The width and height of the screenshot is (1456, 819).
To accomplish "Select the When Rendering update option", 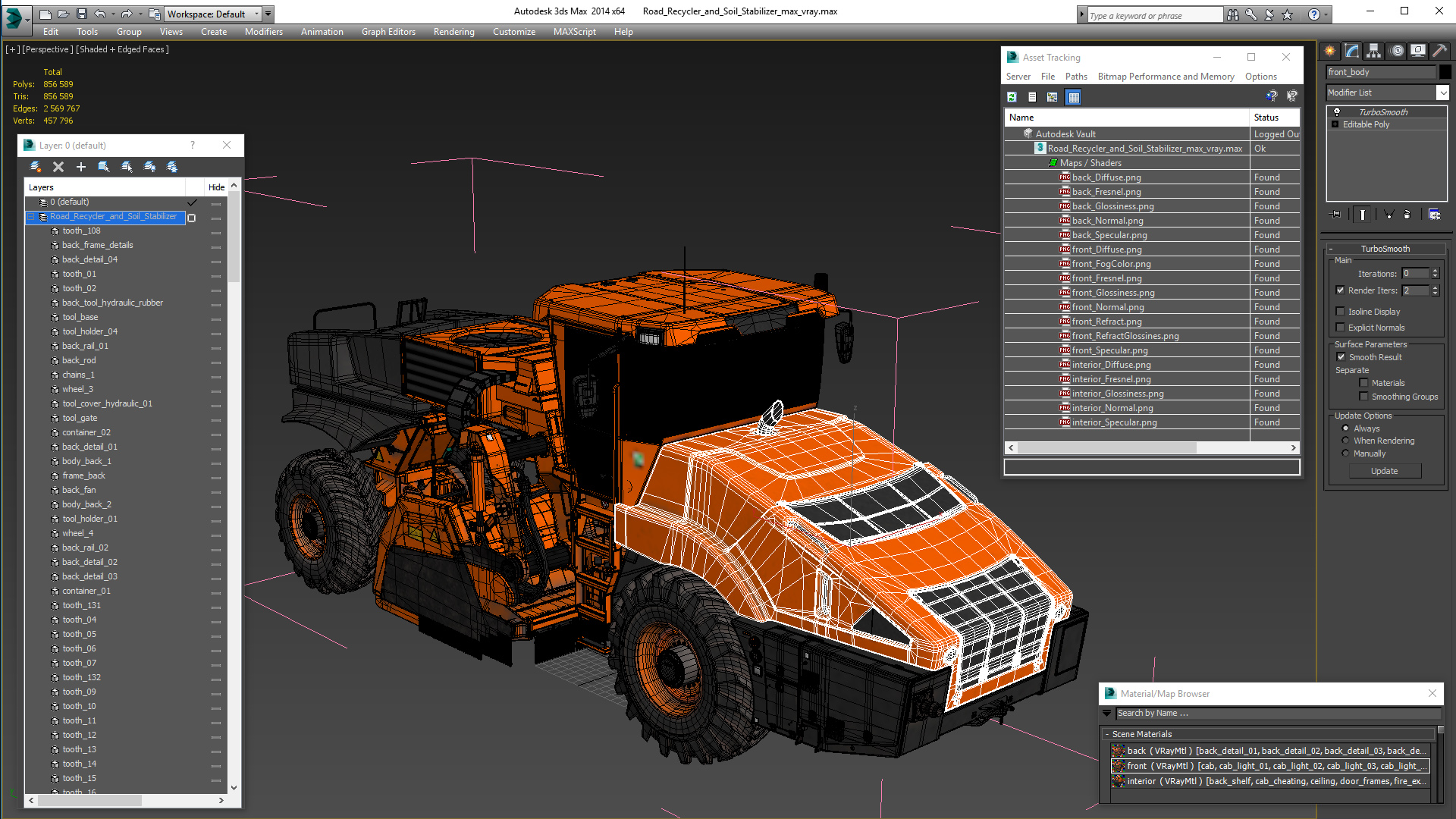I will (1346, 441).
